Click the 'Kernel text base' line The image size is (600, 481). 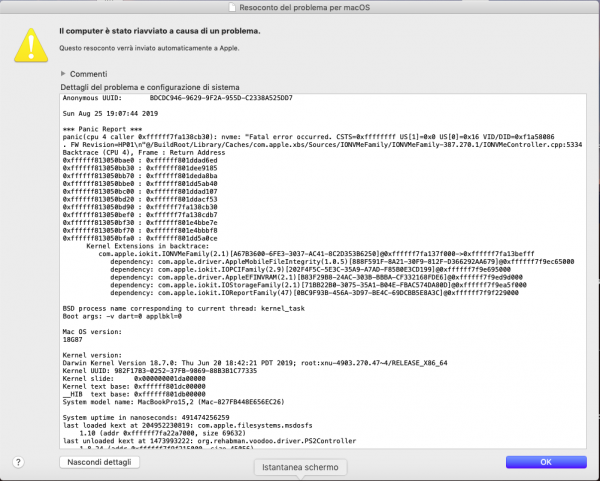click(134, 386)
